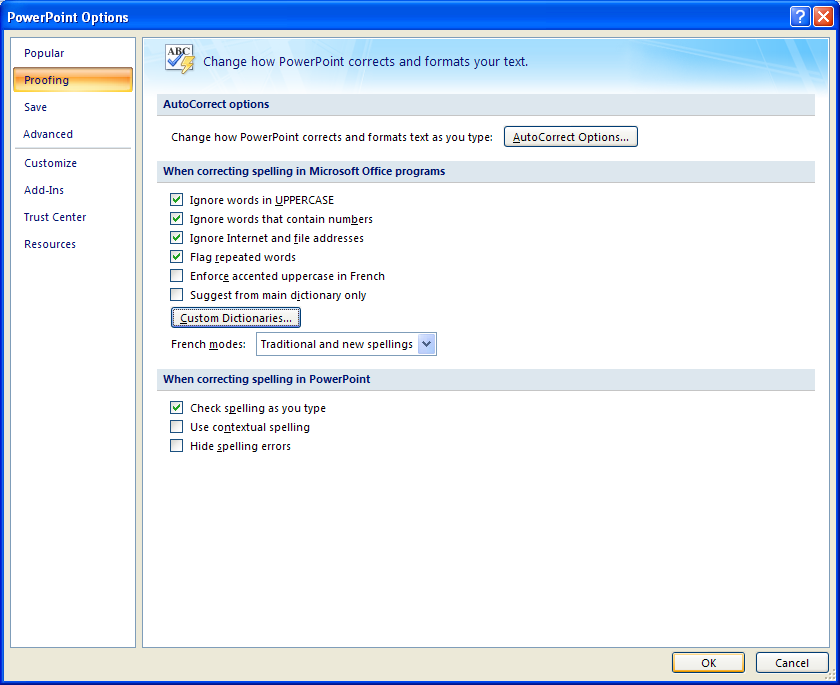Toggle Ignore words in UPPERCASE
840x685 pixels.
(x=176, y=200)
